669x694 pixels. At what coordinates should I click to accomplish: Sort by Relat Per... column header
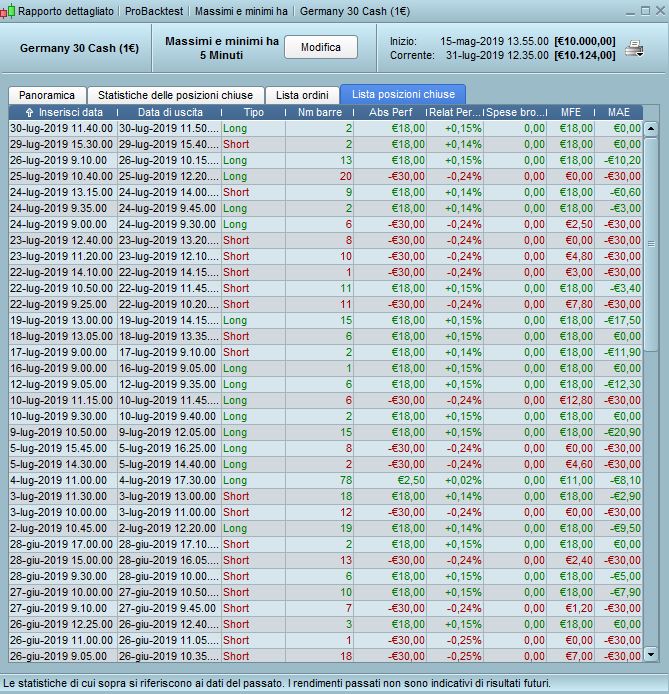tap(455, 112)
